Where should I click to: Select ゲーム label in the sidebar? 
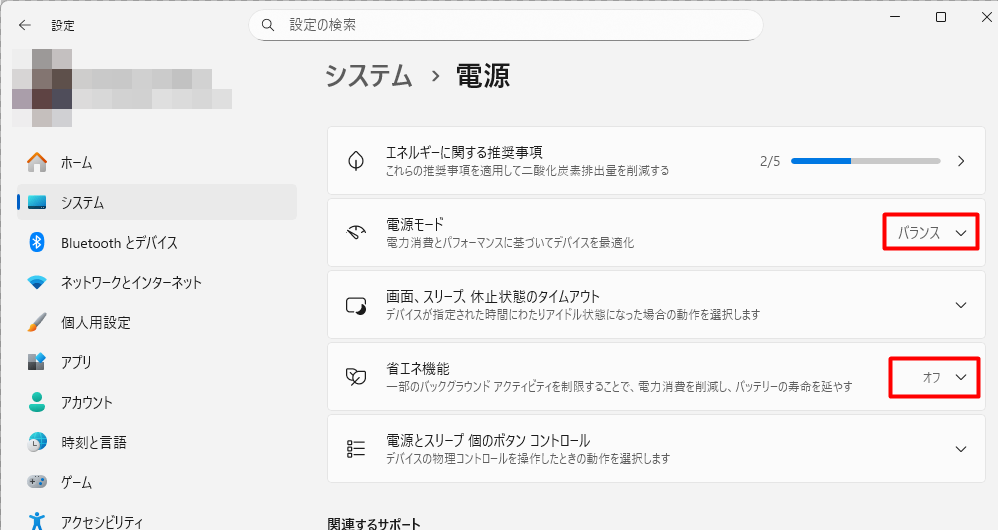click(x=76, y=482)
